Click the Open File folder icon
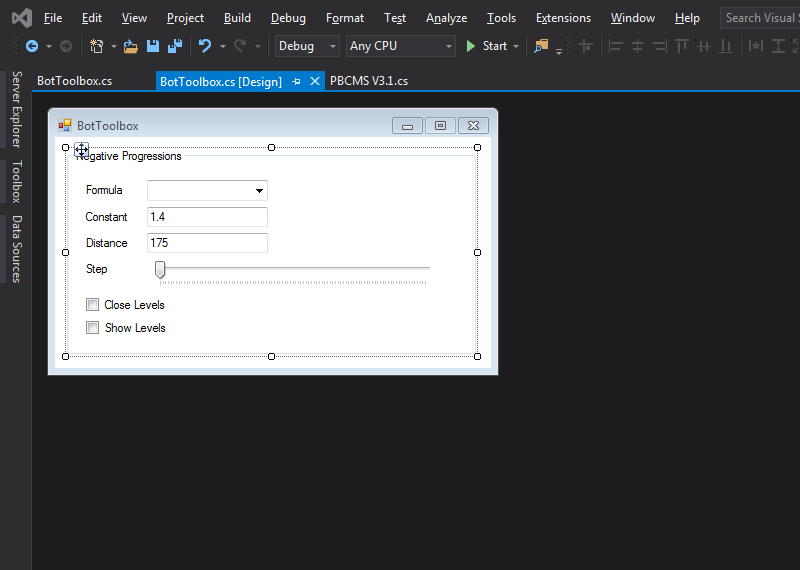 coord(131,46)
